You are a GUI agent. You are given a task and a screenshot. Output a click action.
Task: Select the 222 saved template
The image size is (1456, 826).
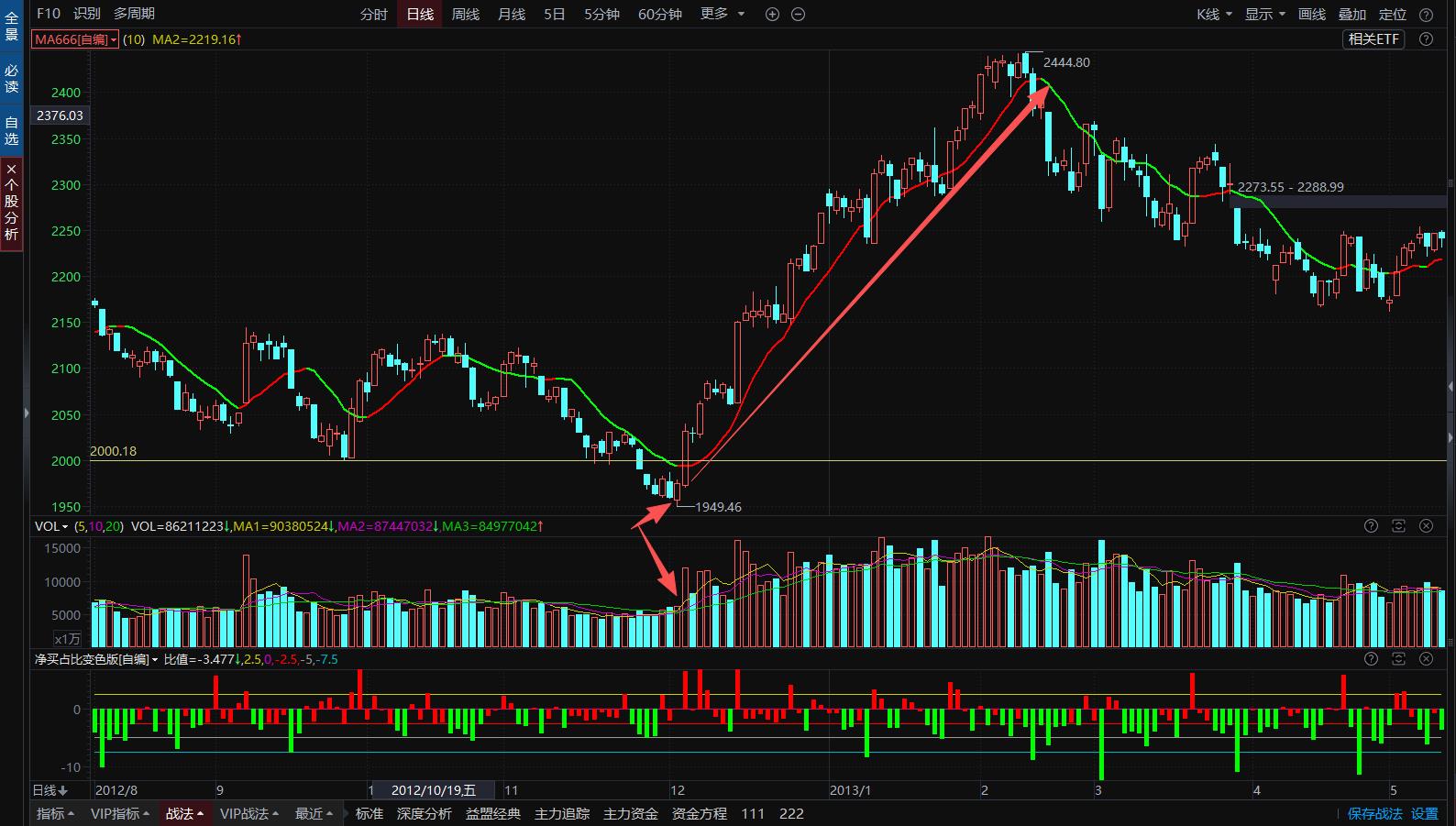(791, 814)
